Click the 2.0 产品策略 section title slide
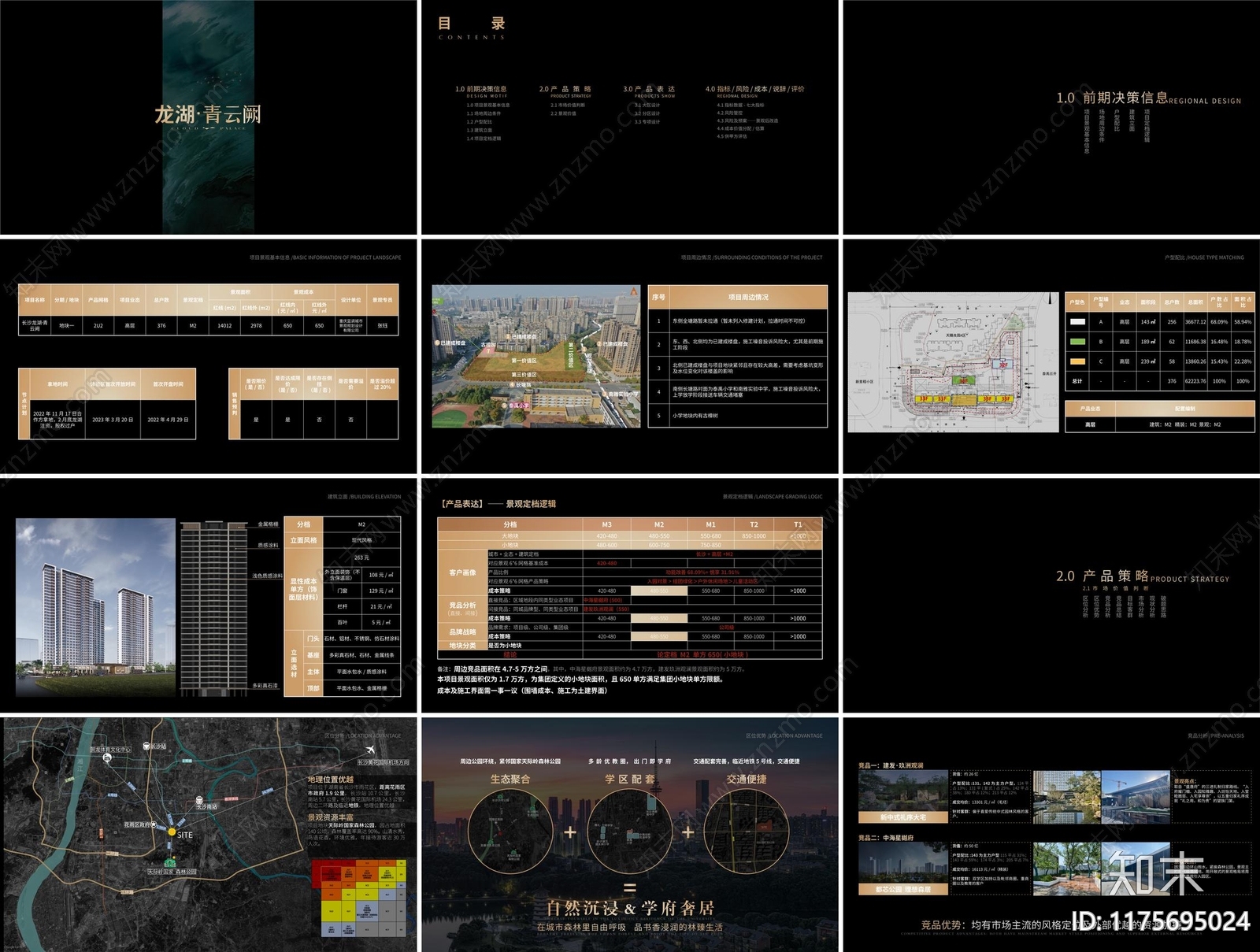 coord(1051,595)
